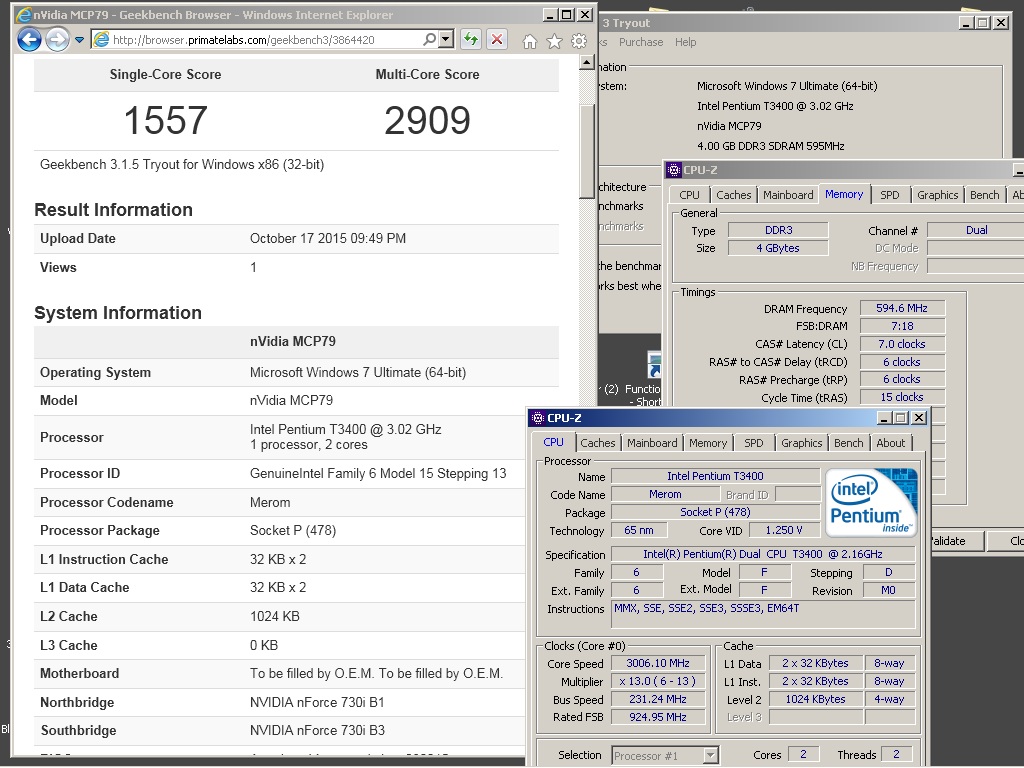Click the Multiplier x 13.0 field

[x=658, y=681]
